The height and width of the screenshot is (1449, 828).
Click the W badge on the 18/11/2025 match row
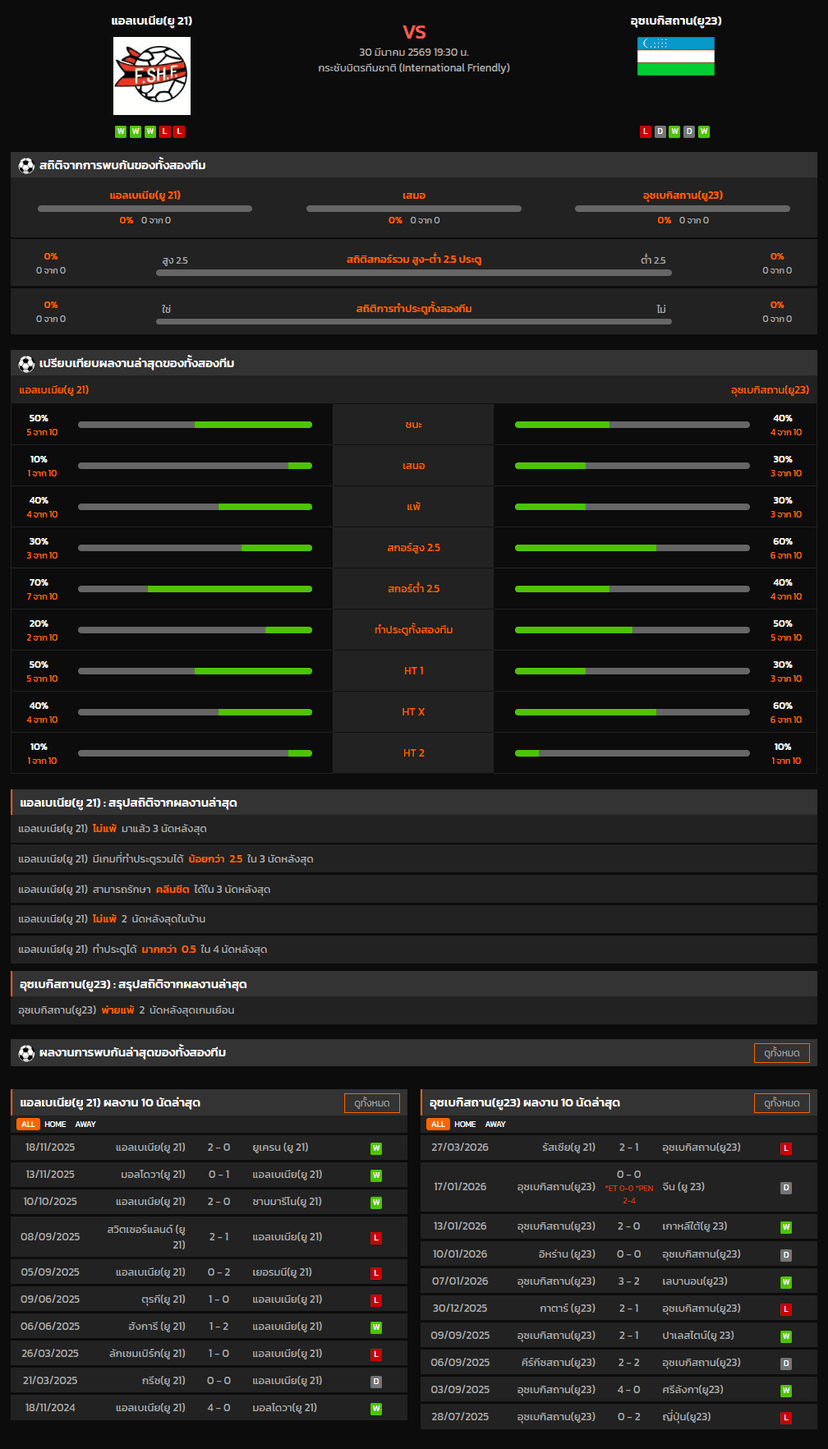click(x=376, y=1148)
